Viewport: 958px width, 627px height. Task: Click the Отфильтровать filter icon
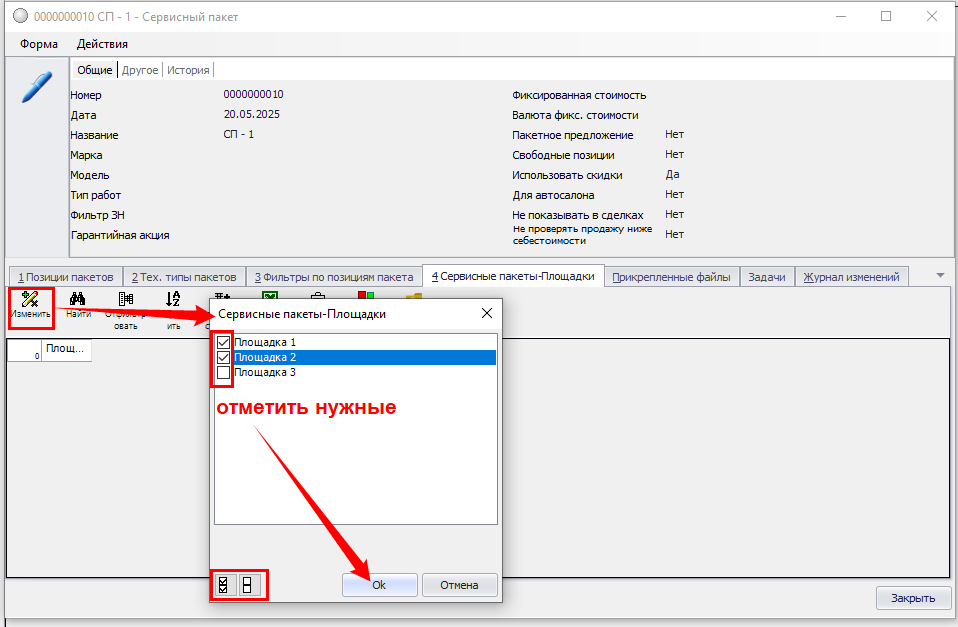point(126,298)
